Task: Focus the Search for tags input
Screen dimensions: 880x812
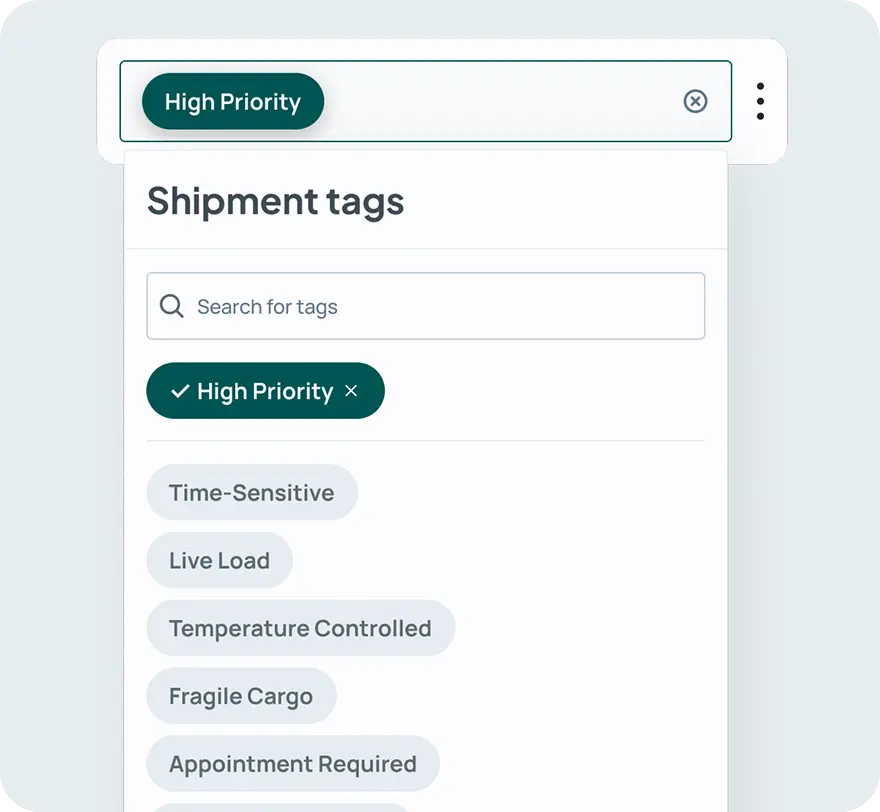Action: [x=440, y=306]
